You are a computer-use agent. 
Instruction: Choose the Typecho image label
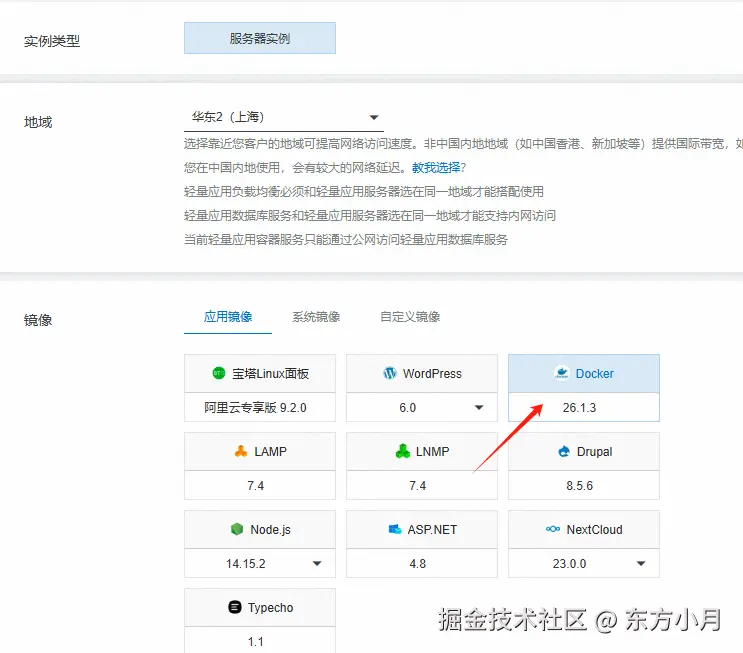271,608
